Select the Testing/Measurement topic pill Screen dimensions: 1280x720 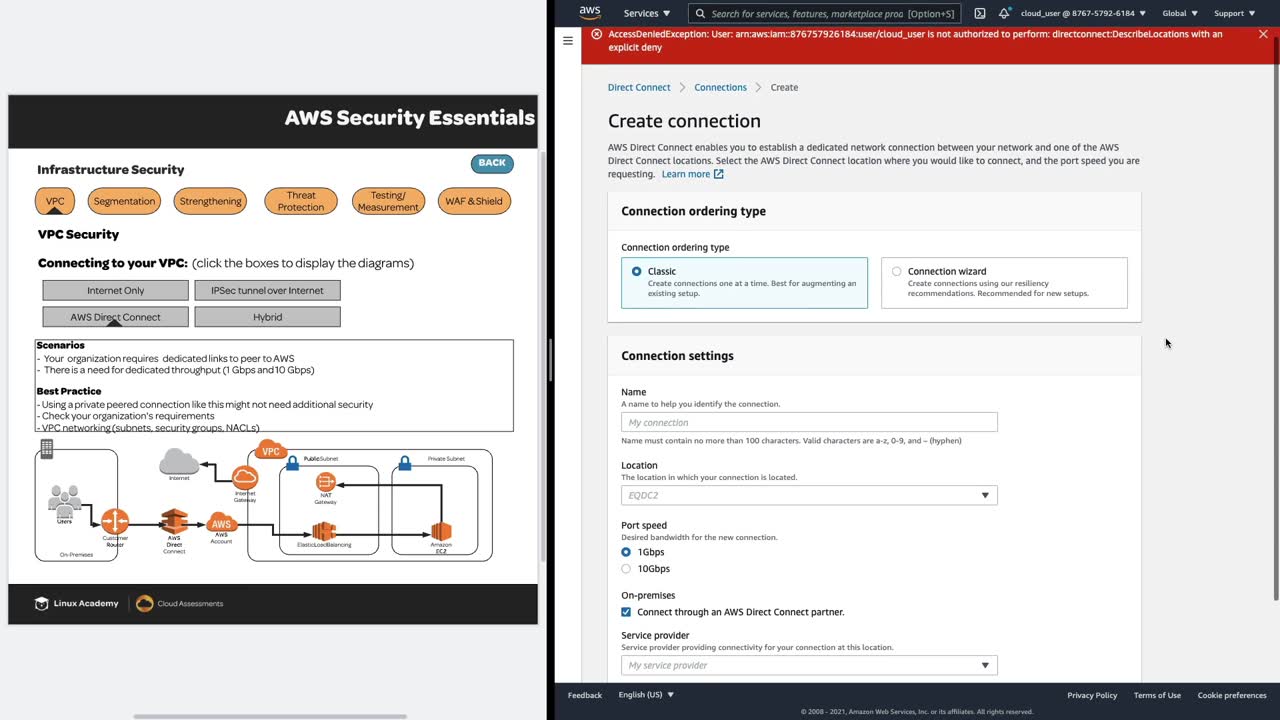tap(388, 201)
